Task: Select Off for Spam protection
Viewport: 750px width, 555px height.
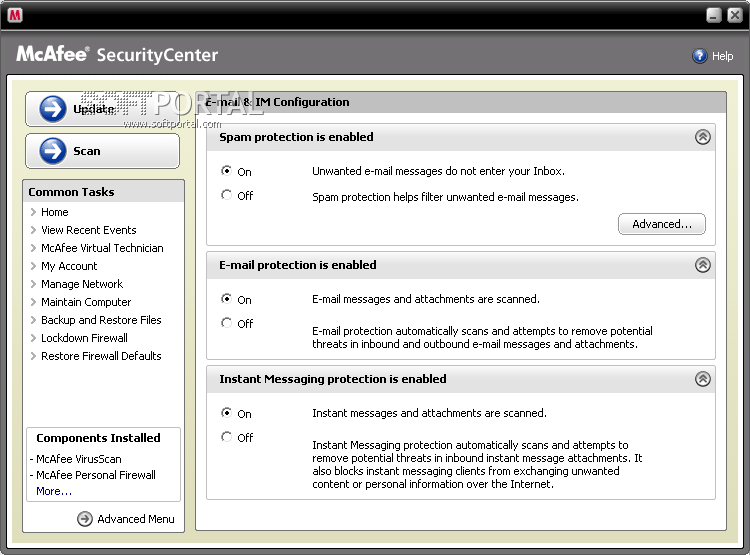Action: 226,195
